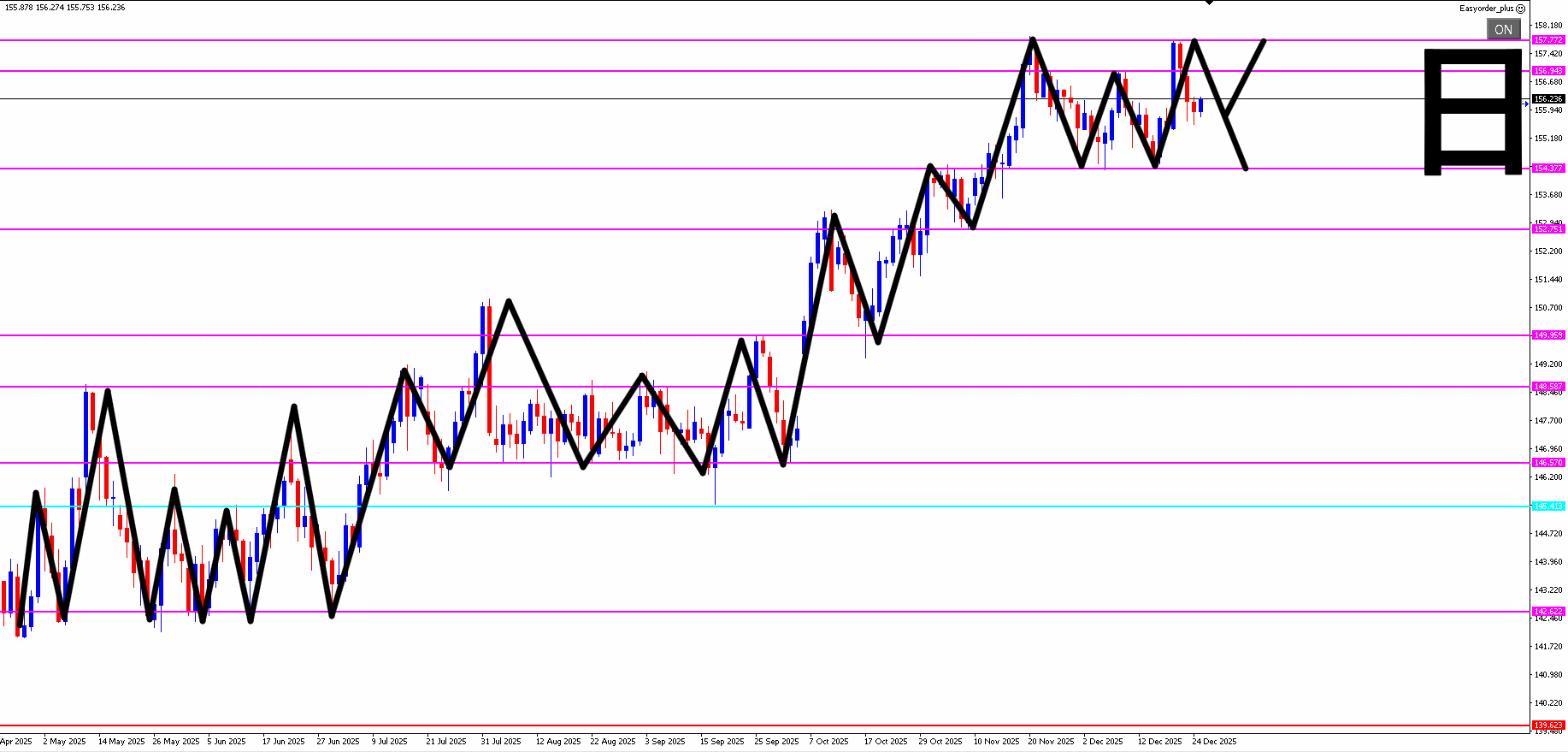Image resolution: width=1568 pixels, height=752 pixels.
Task: Click the 143.960 price scale value
Action: click(x=1548, y=562)
